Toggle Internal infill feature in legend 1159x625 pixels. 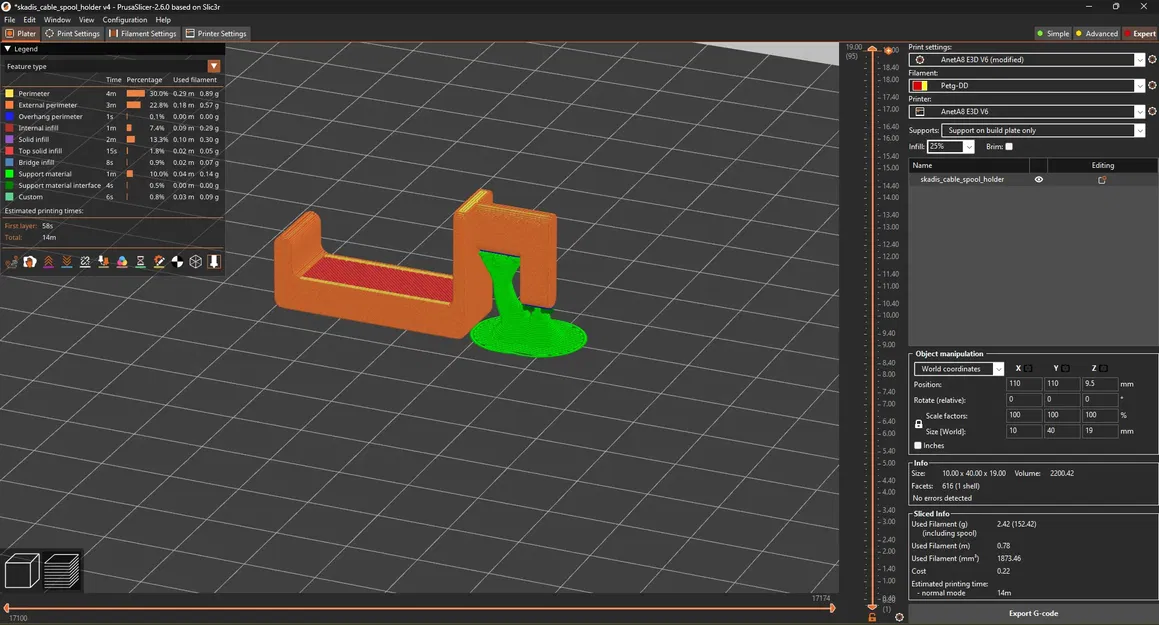point(111,128)
